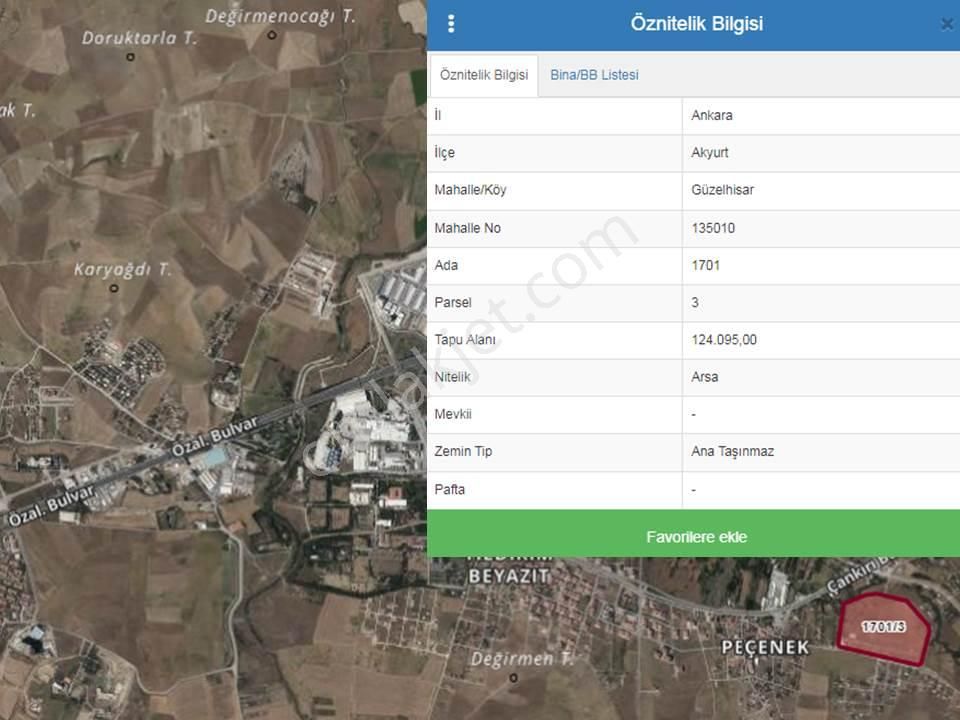Viewport: 960px width, 720px height.
Task: Click the Karyağdı T. hill marker dot
Action: (x=114, y=288)
